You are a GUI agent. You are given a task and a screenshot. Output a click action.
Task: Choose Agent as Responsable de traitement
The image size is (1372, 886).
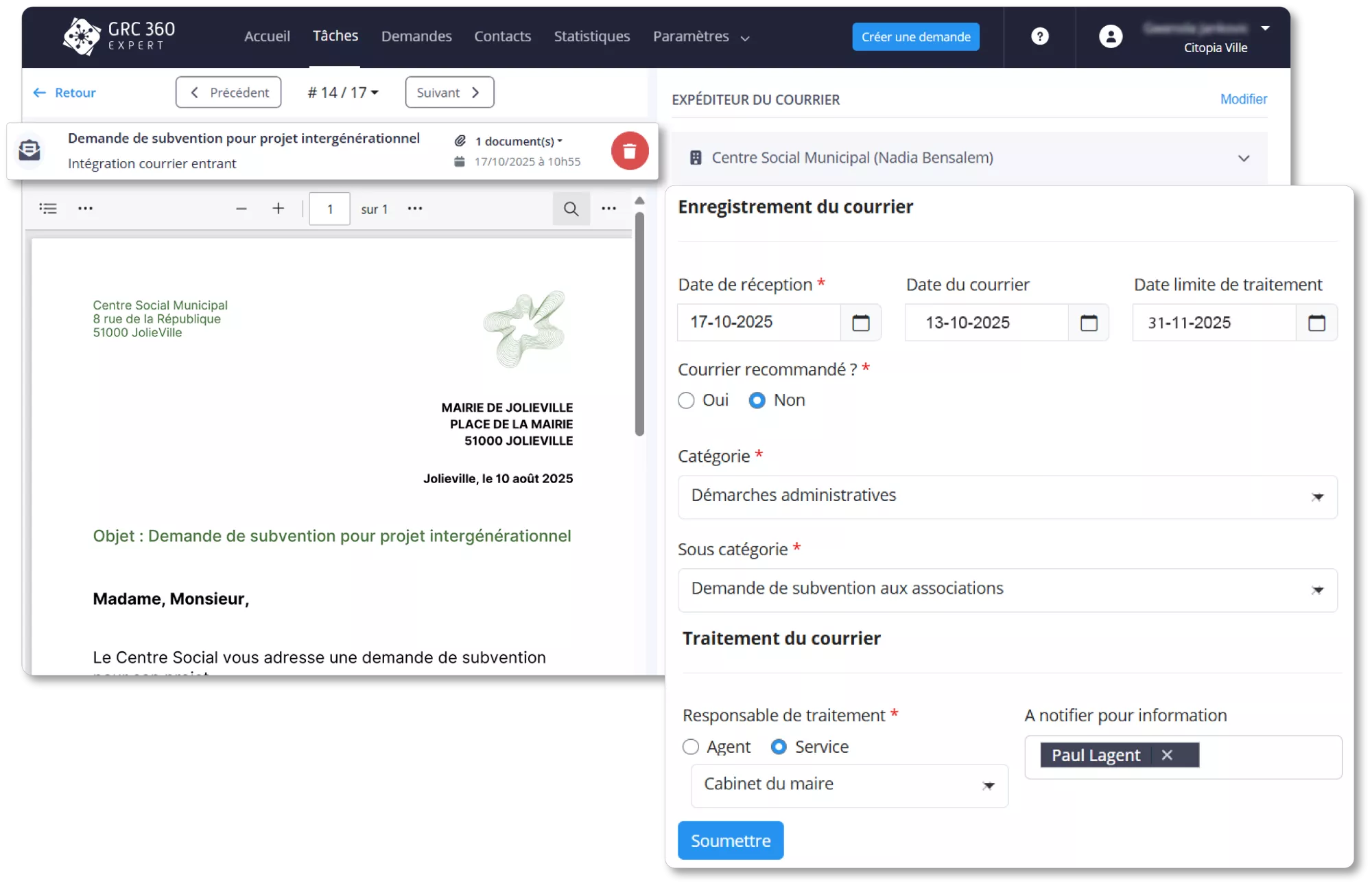pyautogui.click(x=691, y=747)
